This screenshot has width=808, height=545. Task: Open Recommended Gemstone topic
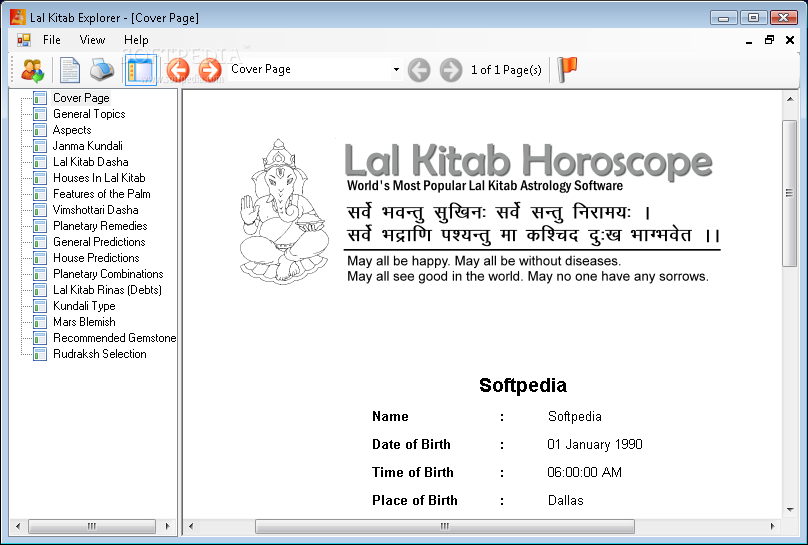pyautogui.click(x=114, y=337)
